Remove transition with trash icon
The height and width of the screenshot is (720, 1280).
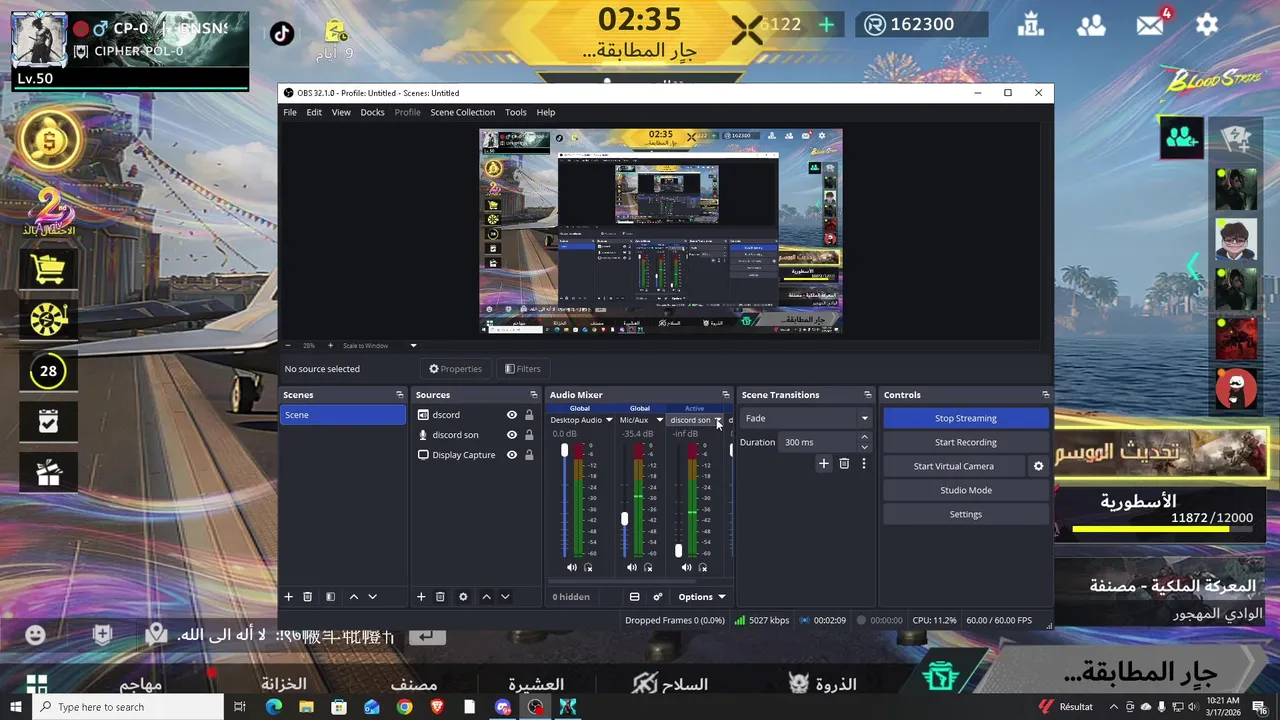[844, 463]
